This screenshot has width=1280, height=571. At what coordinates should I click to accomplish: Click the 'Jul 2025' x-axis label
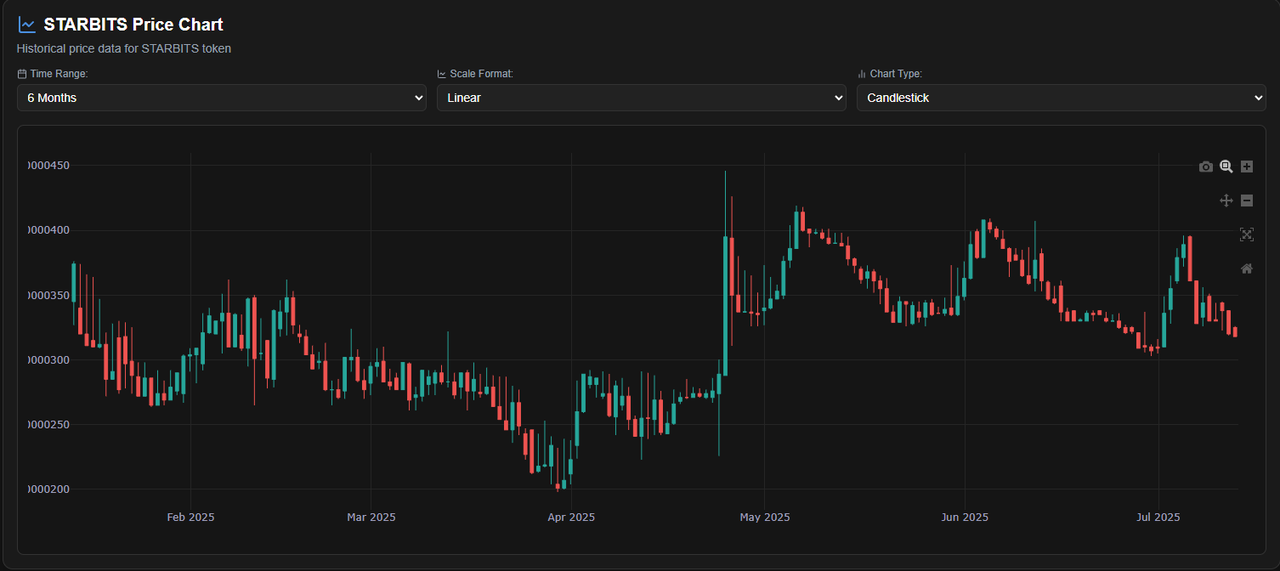tap(1158, 517)
